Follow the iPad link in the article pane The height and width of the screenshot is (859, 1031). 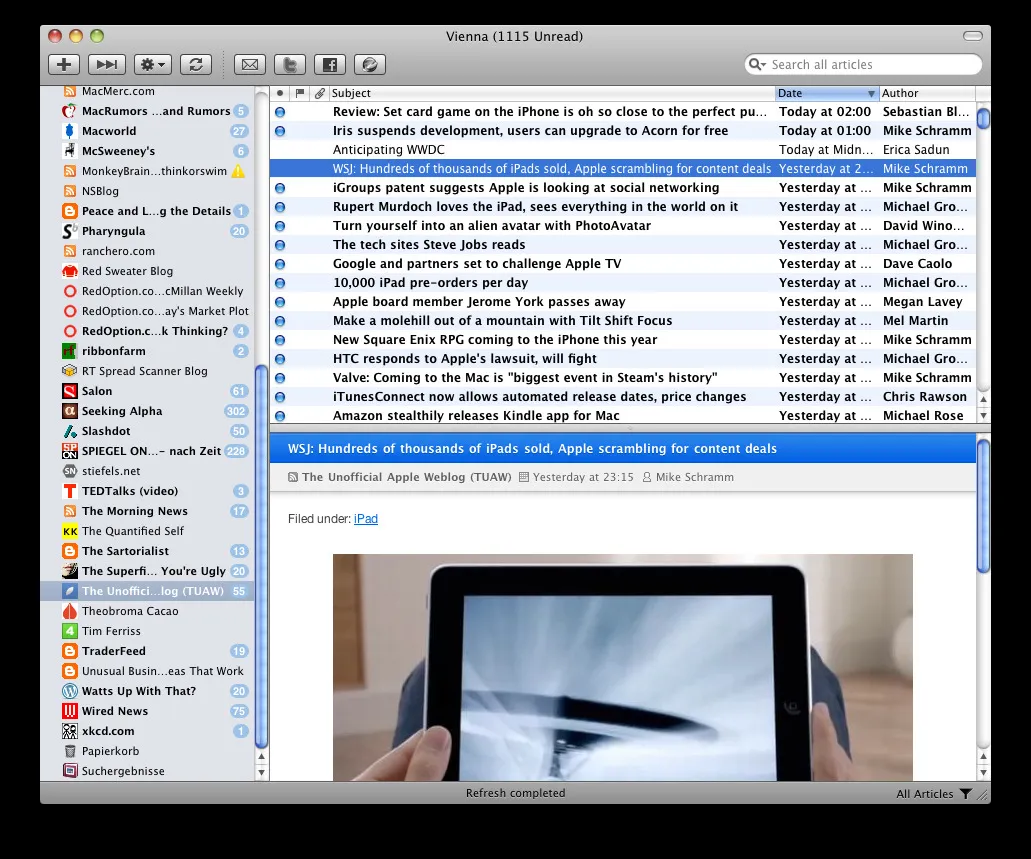click(365, 519)
